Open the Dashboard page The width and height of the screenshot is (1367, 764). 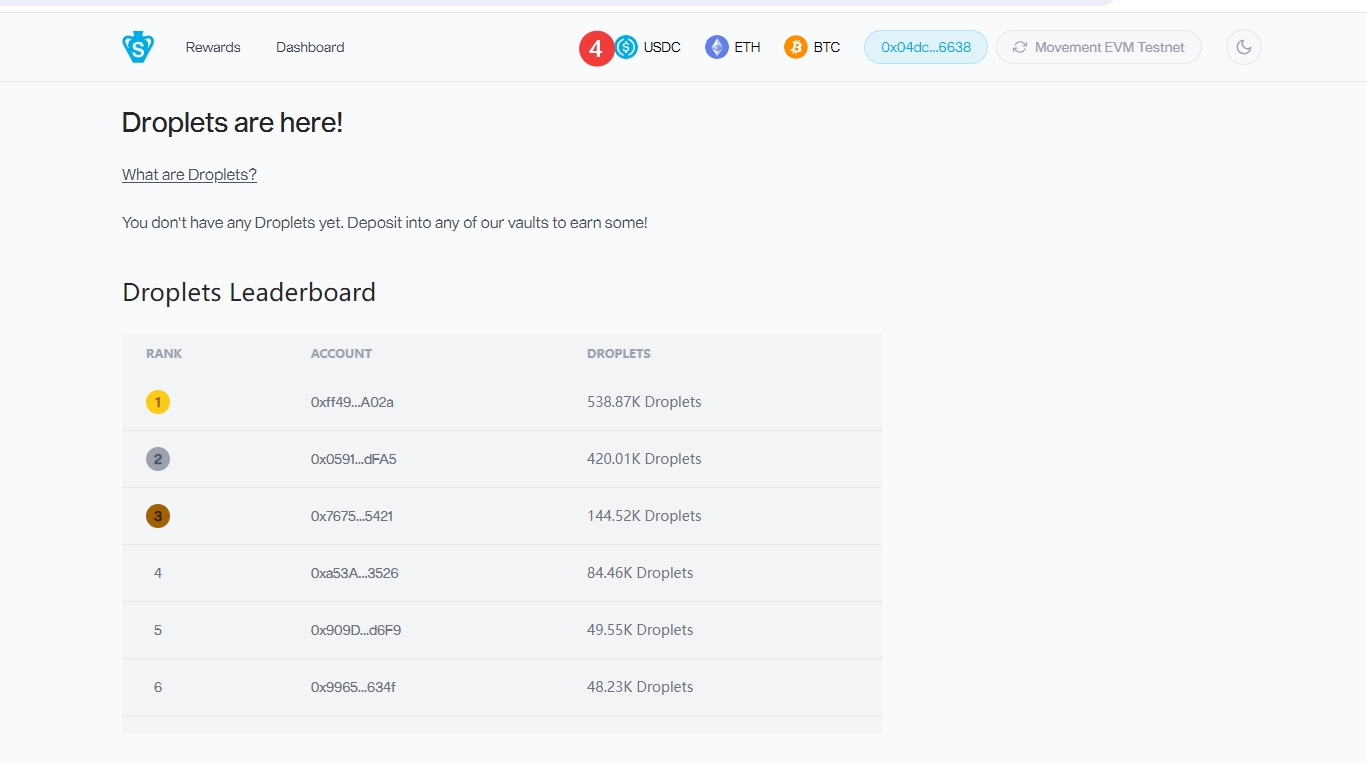(x=310, y=47)
